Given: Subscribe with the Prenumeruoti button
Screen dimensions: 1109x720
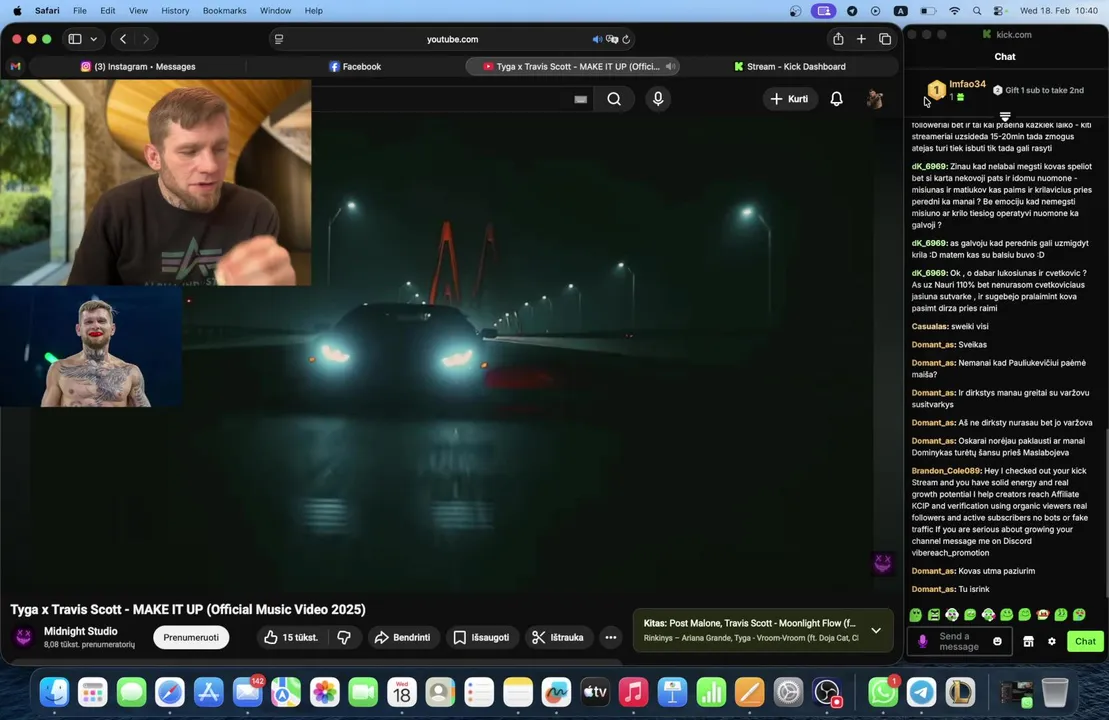Looking at the screenshot, I should [191, 637].
